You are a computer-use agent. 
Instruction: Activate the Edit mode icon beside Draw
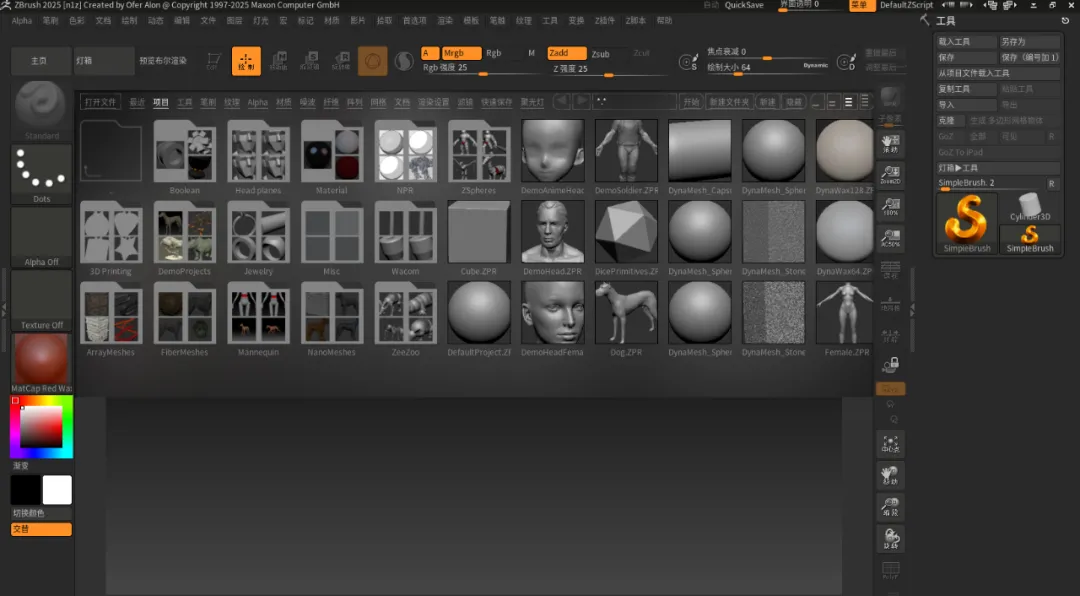coord(214,61)
